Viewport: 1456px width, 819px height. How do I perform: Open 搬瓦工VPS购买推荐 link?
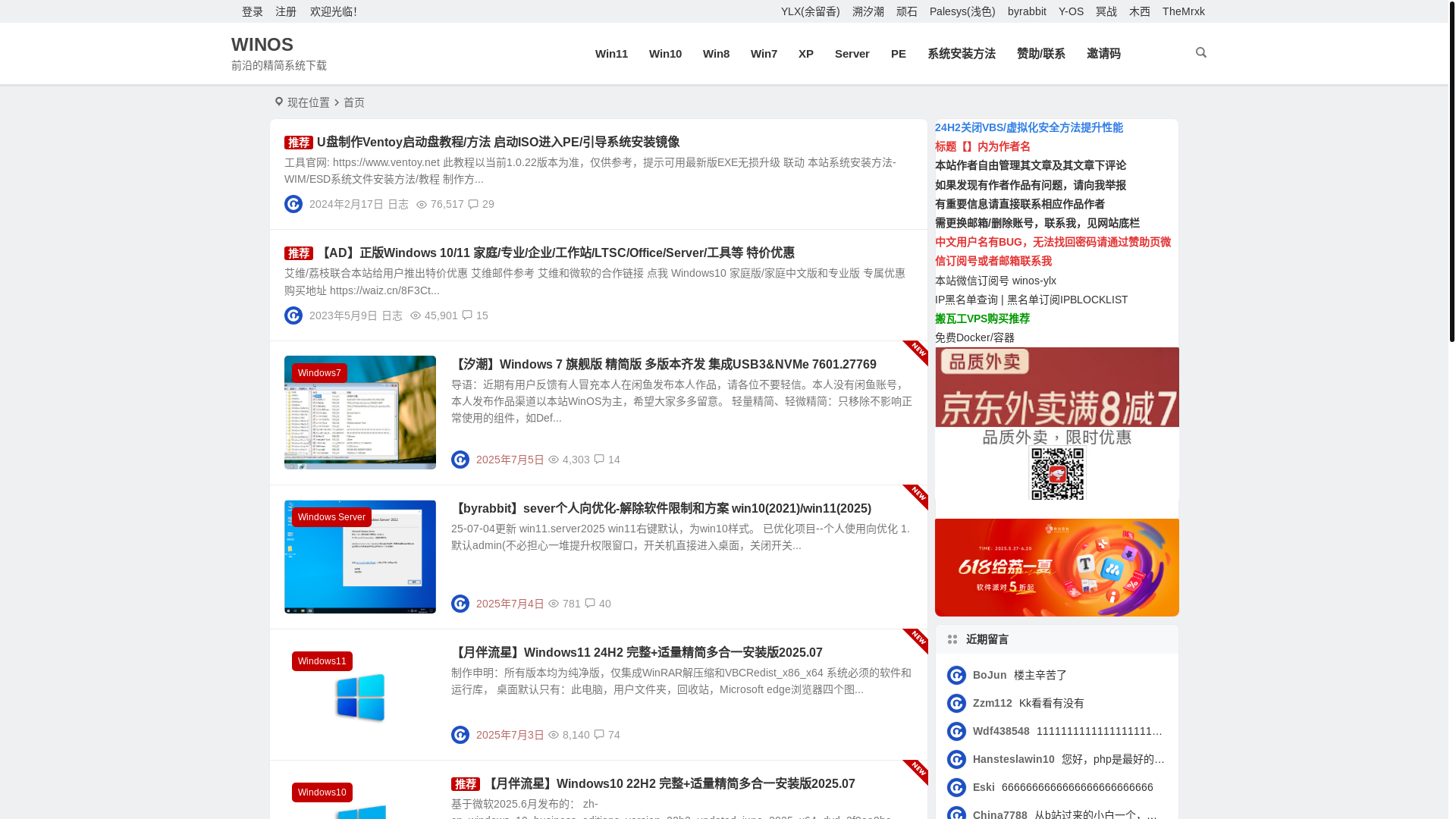pos(982,318)
